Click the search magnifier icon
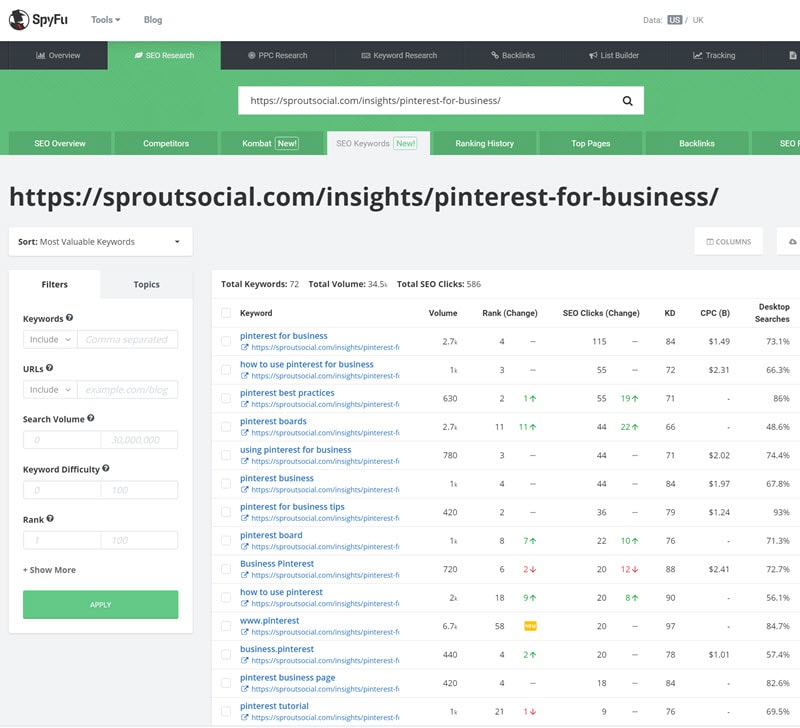The height and width of the screenshot is (728, 800). (628, 101)
